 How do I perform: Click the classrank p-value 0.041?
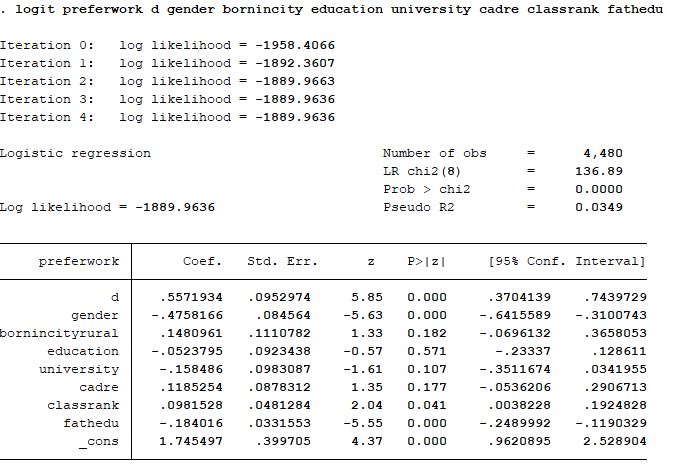pos(427,405)
